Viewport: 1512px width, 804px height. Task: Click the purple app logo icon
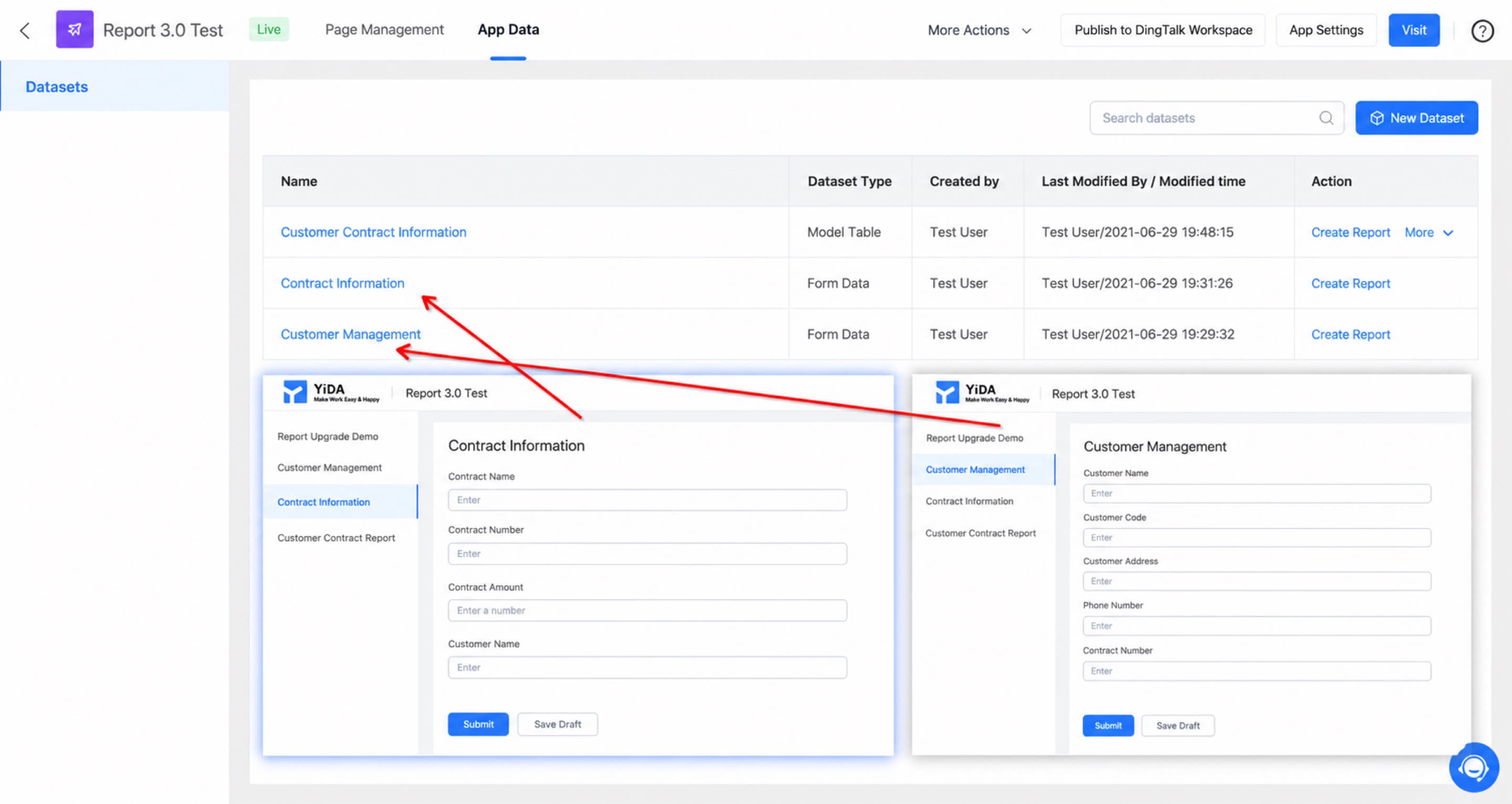pyautogui.click(x=75, y=29)
